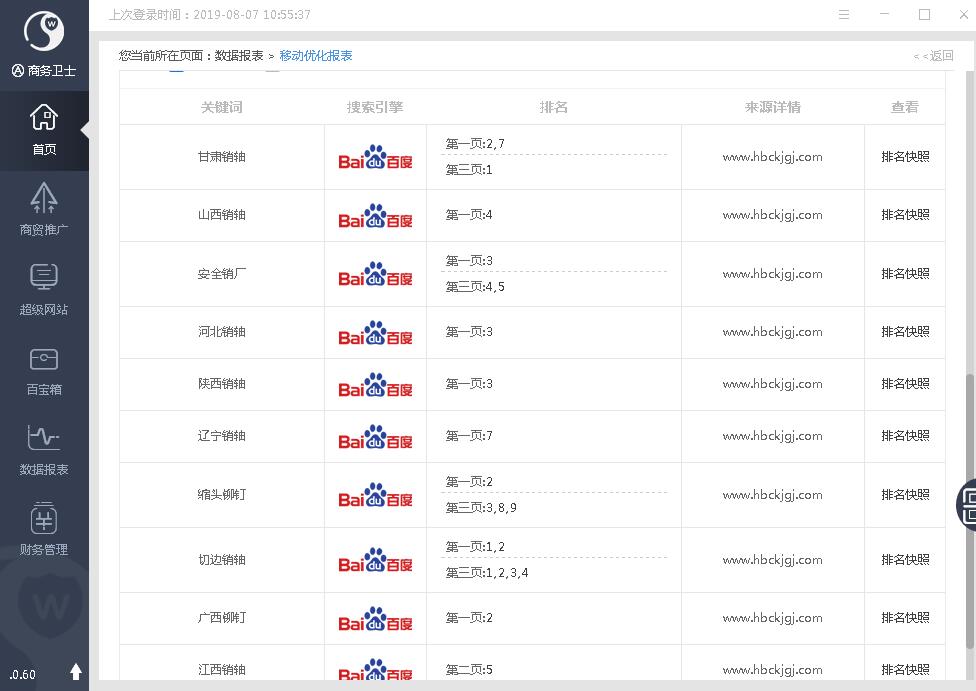View 排名快照 for 山西销轴
976x691 pixels.
point(905,215)
